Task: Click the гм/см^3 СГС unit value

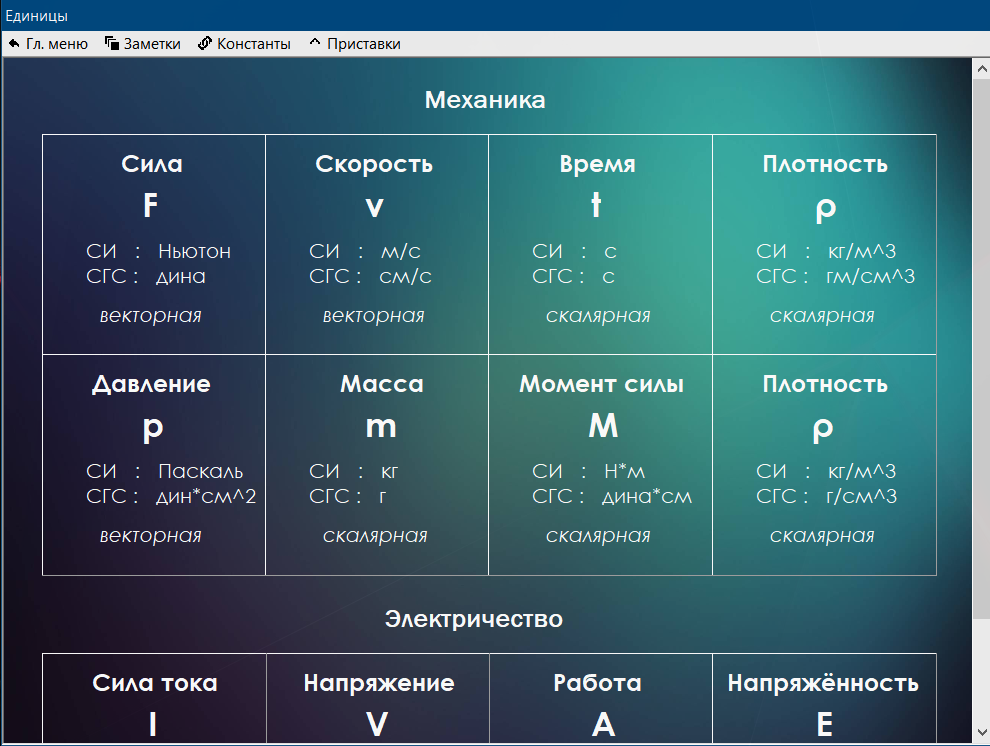Action: click(870, 276)
